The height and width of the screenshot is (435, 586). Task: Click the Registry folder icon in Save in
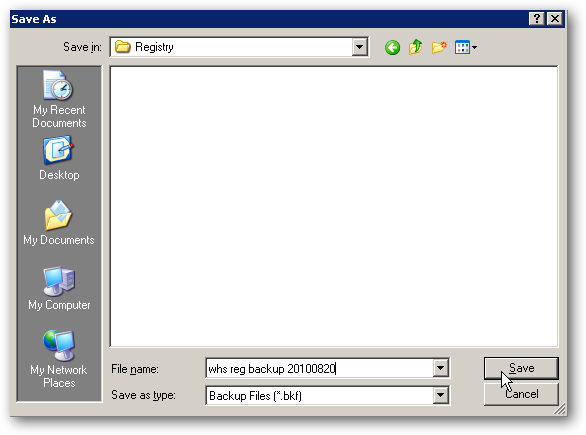point(123,47)
